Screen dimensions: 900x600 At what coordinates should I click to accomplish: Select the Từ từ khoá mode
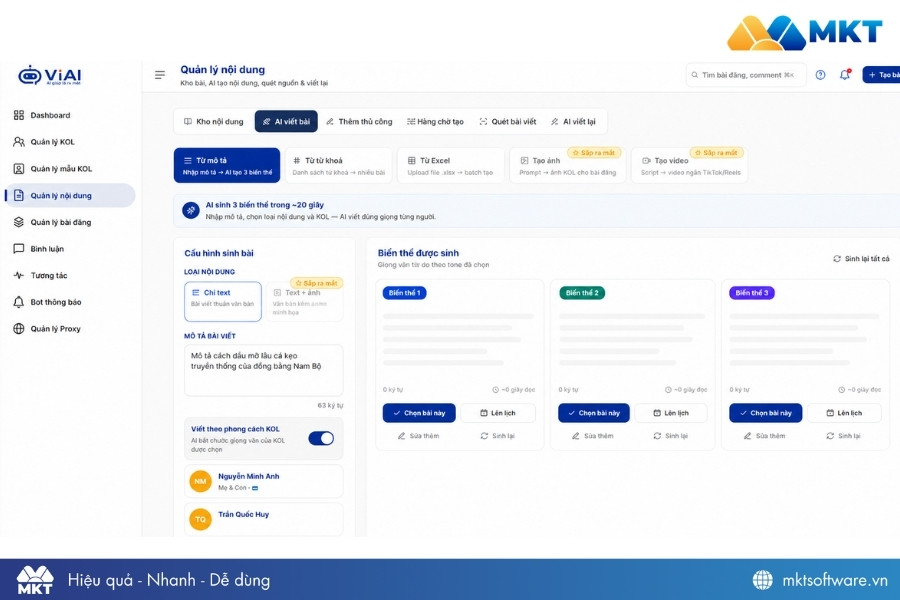[x=339, y=165]
